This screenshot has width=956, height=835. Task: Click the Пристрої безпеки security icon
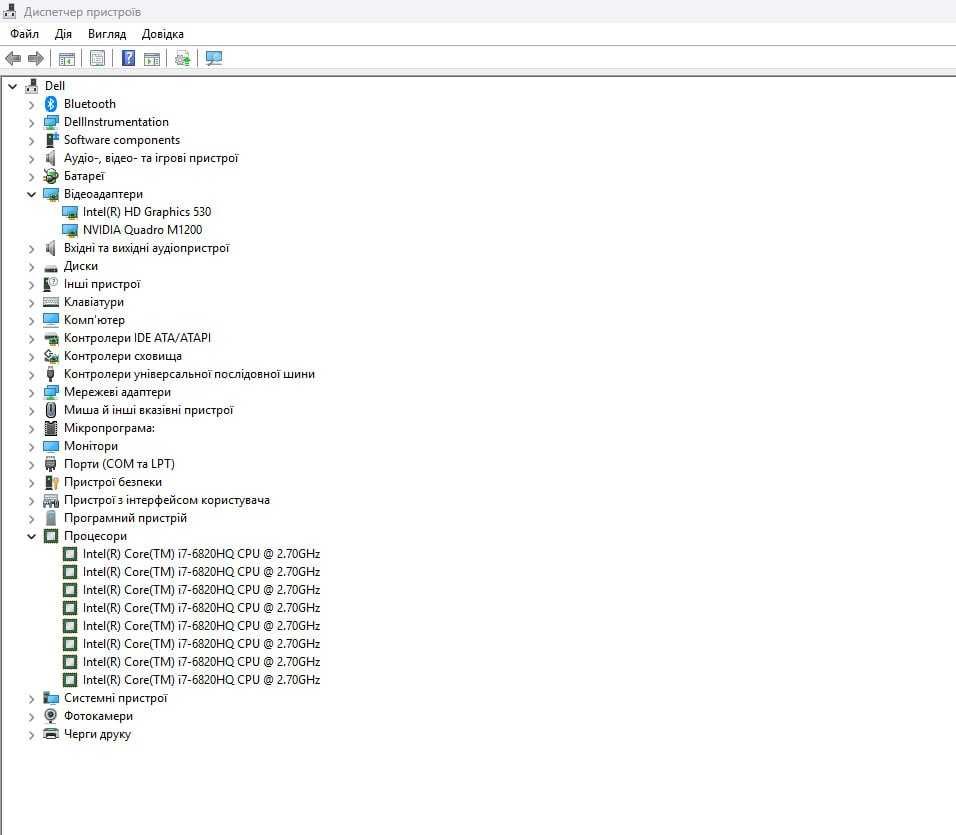tap(51, 482)
